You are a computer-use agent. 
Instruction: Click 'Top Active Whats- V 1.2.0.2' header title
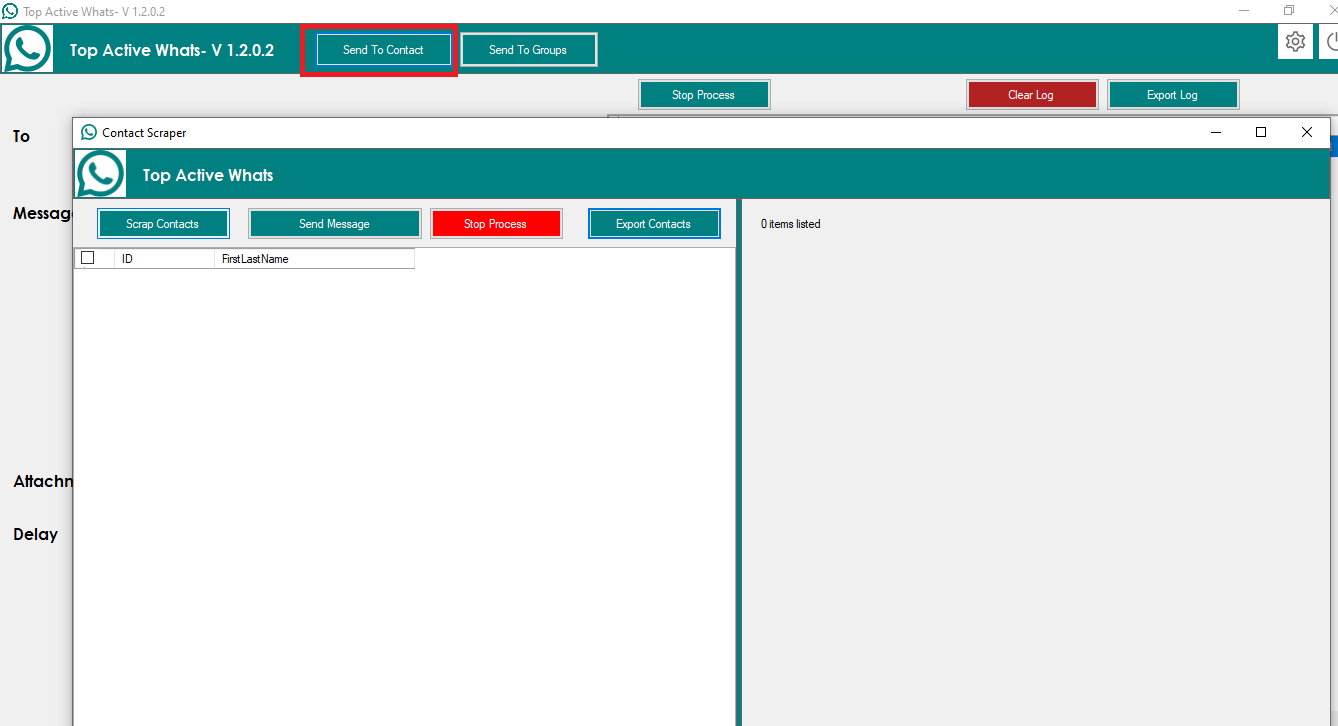[172, 50]
